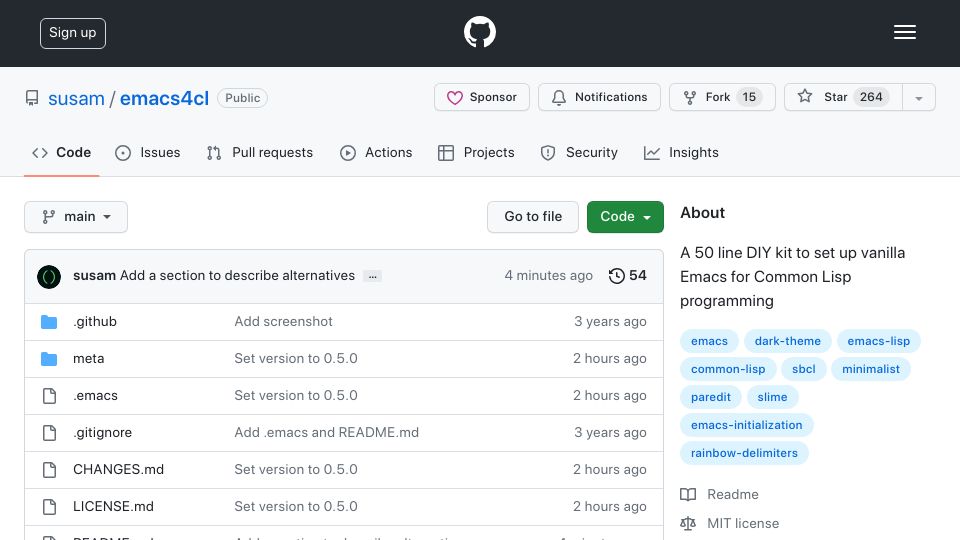Viewport: 960px width, 540px height.
Task: Open the emacs4cl repository link
Action: 164,99
